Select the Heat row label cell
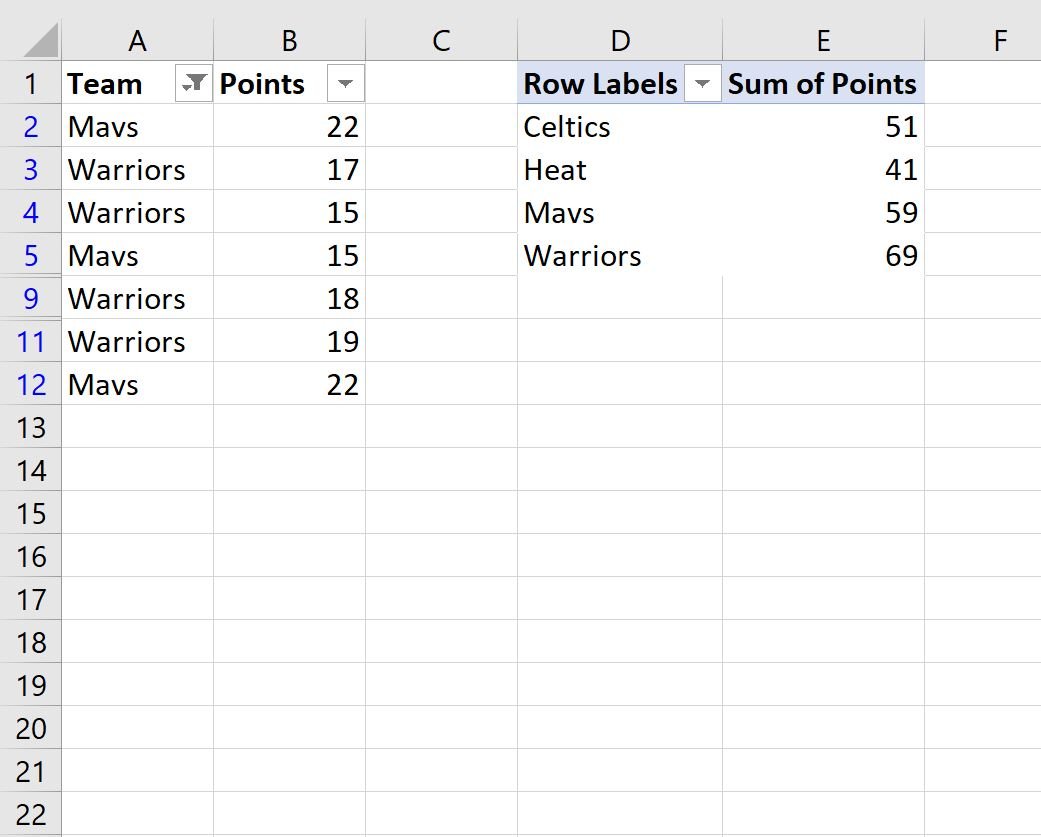The width and height of the screenshot is (1041, 837). (x=620, y=169)
